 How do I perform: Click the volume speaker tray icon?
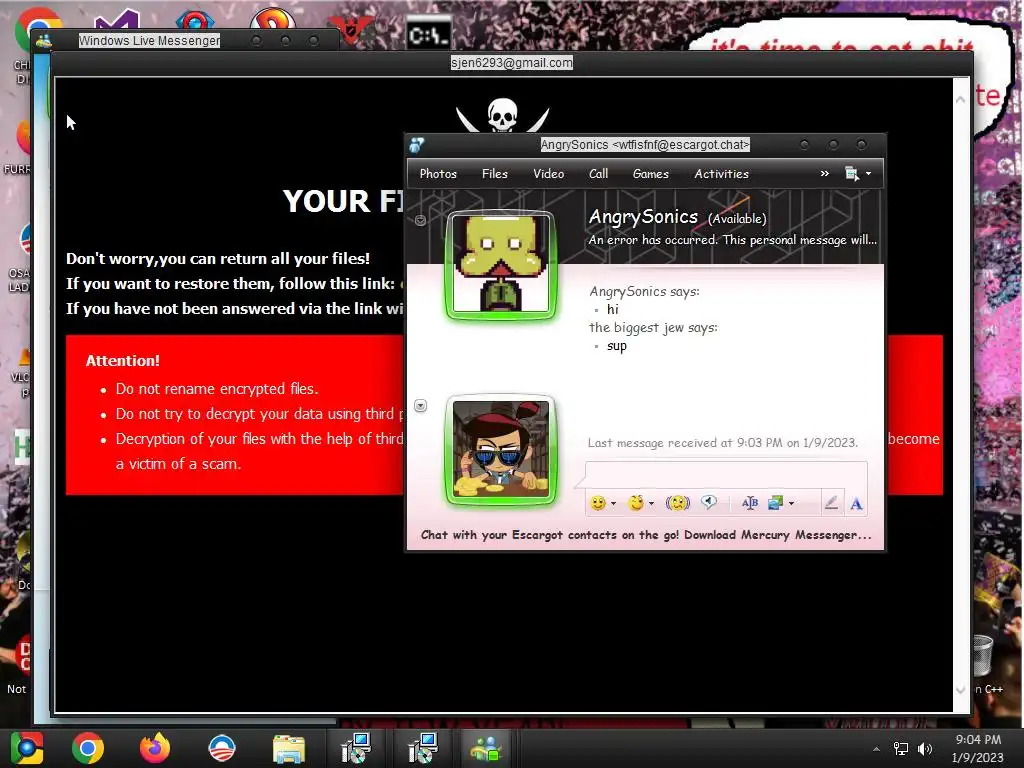pyautogui.click(x=925, y=749)
